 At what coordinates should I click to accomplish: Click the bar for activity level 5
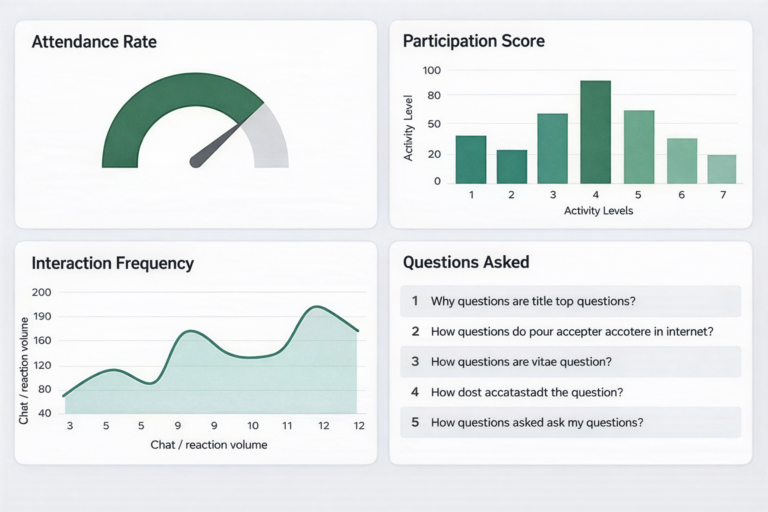coord(639,146)
